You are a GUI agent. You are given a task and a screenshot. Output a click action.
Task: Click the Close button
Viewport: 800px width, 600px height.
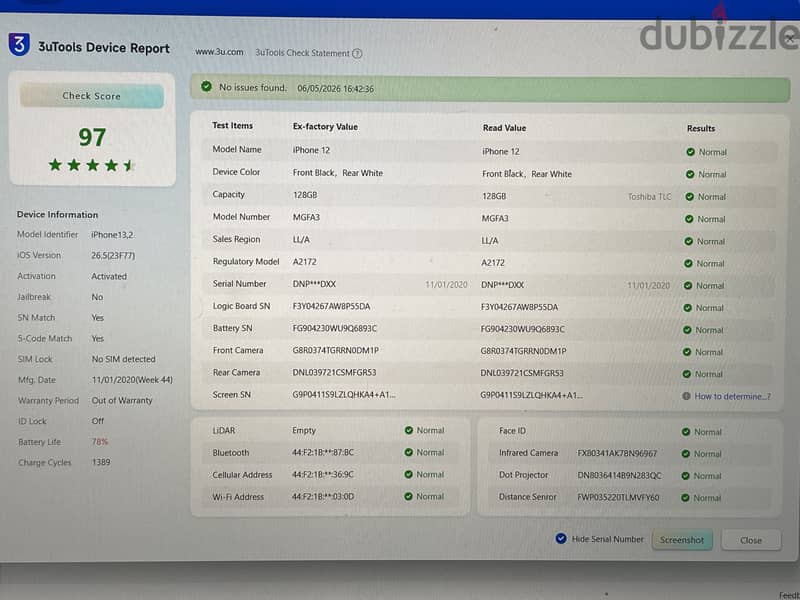751,540
